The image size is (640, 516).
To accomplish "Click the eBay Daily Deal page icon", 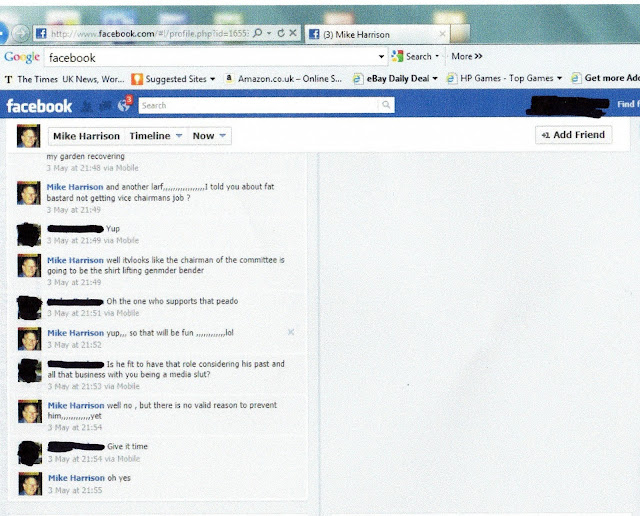I will pos(358,78).
